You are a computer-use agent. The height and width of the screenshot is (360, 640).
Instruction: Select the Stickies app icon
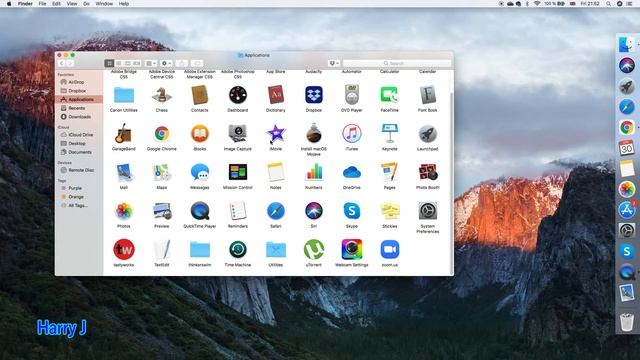tap(389, 211)
